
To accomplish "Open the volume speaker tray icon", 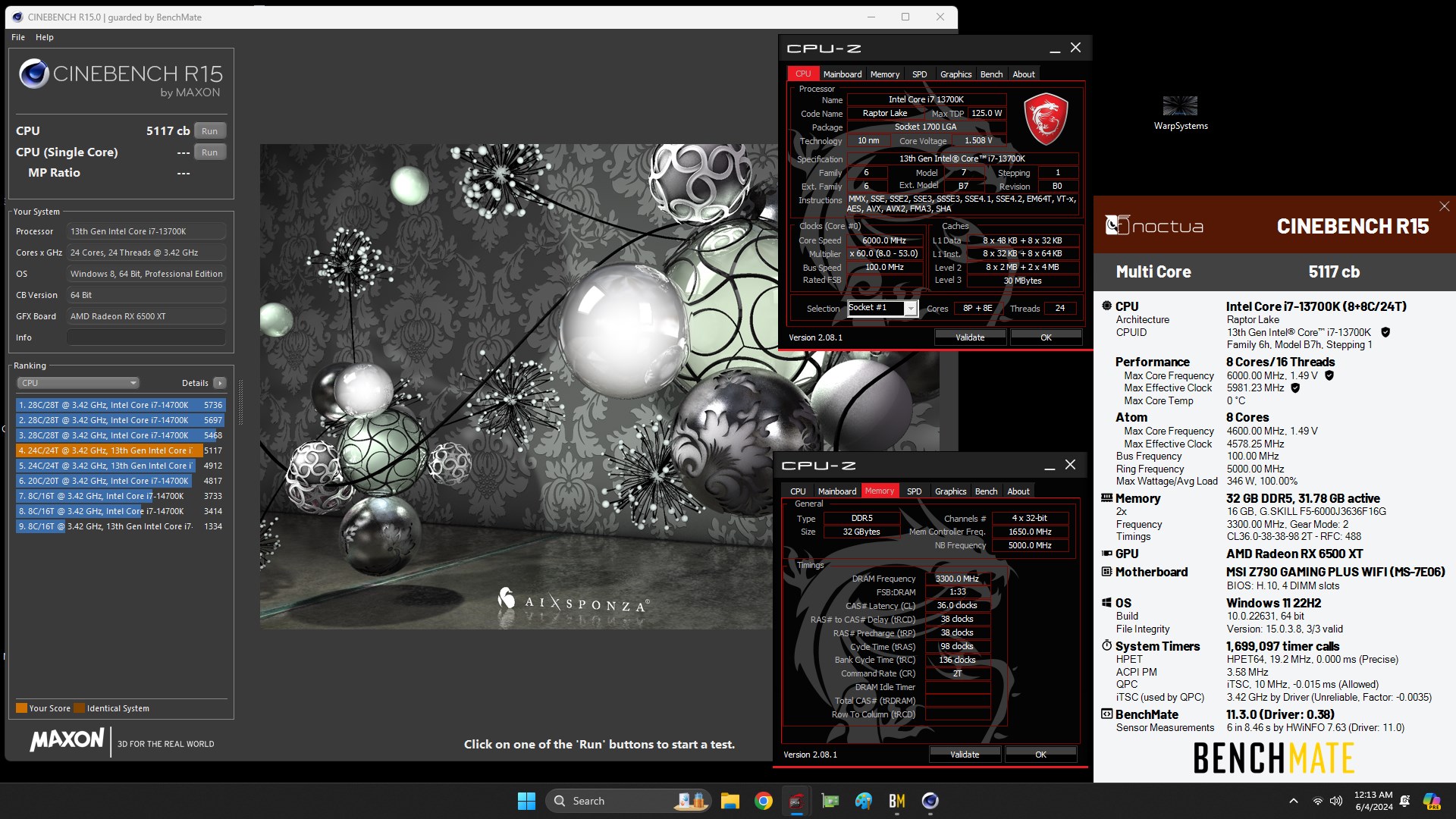I will click(x=1336, y=801).
